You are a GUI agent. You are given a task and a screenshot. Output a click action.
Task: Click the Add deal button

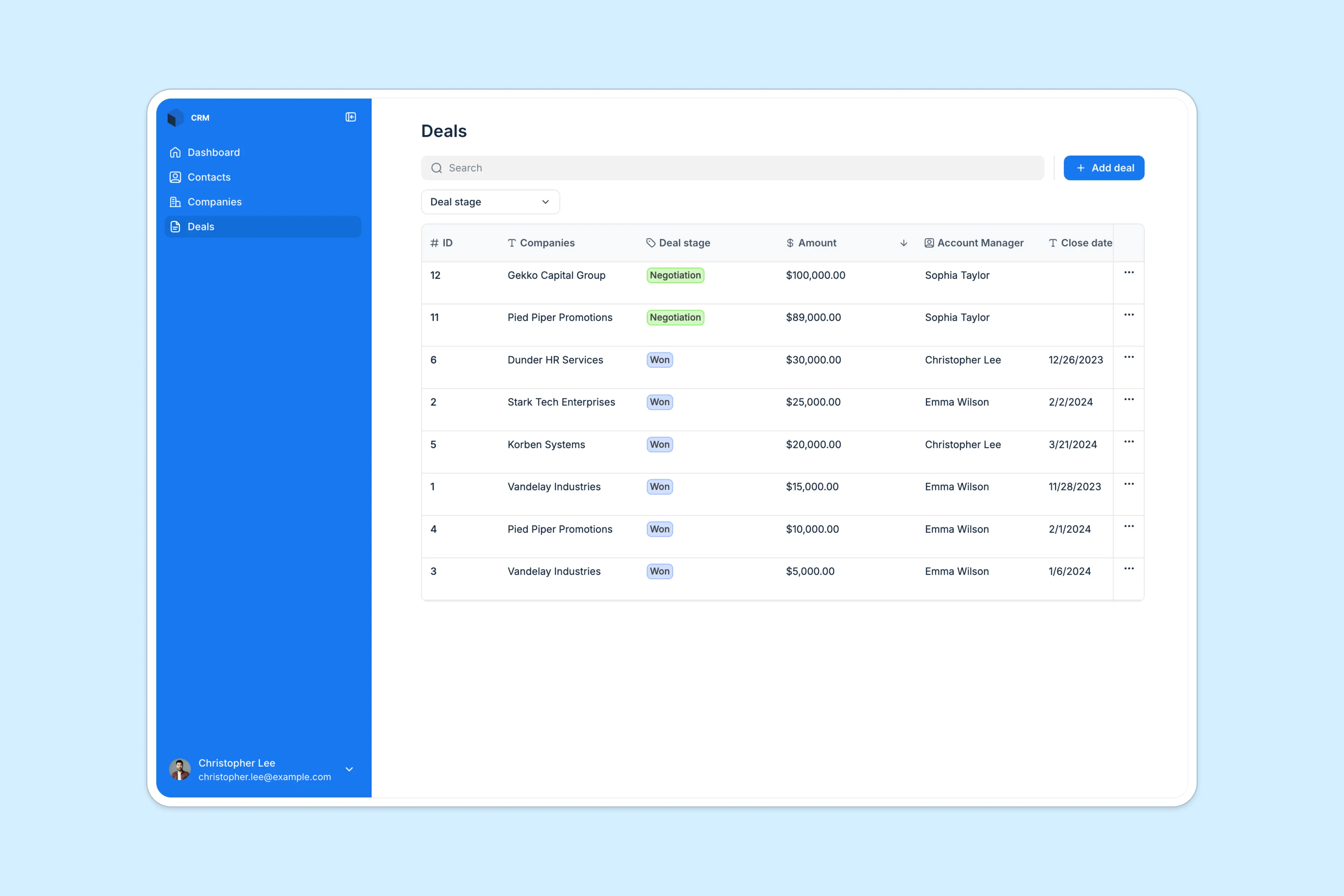coord(1103,168)
